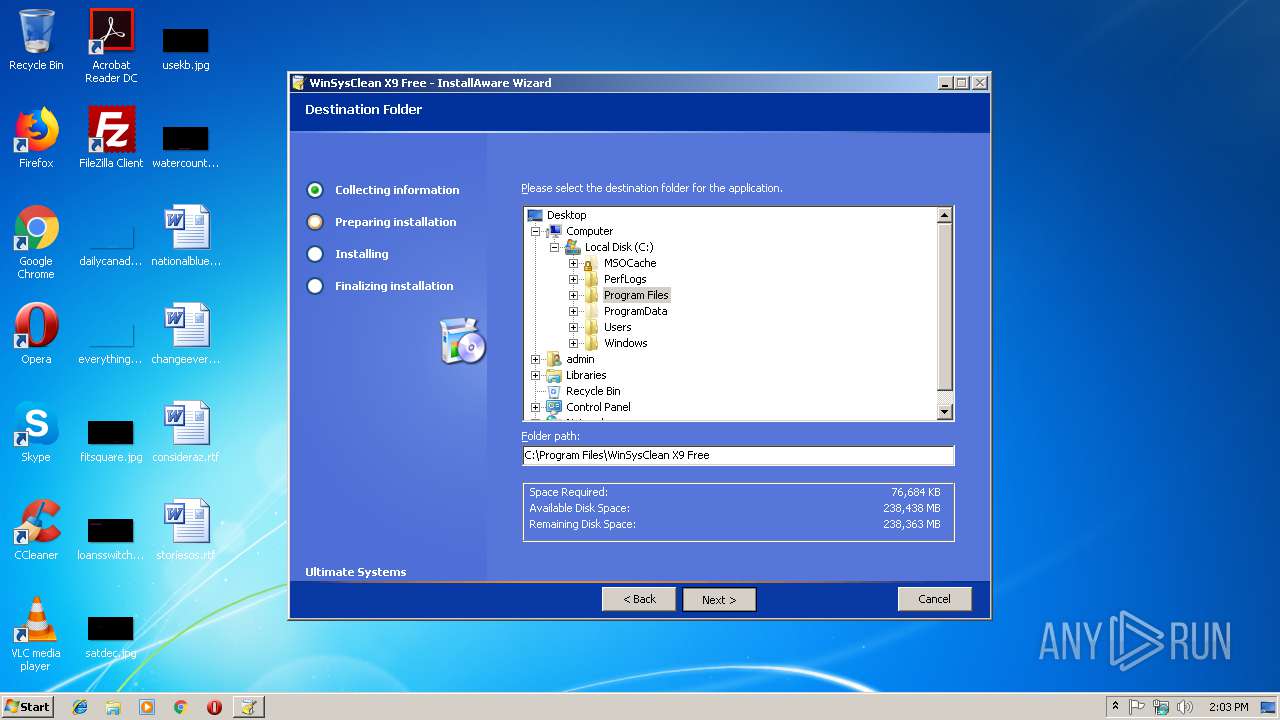Image resolution: width=1280 pixels, height=720 pixels.
Task: Open consideraz.rtf file icon
Action: (x=186, y=432)
